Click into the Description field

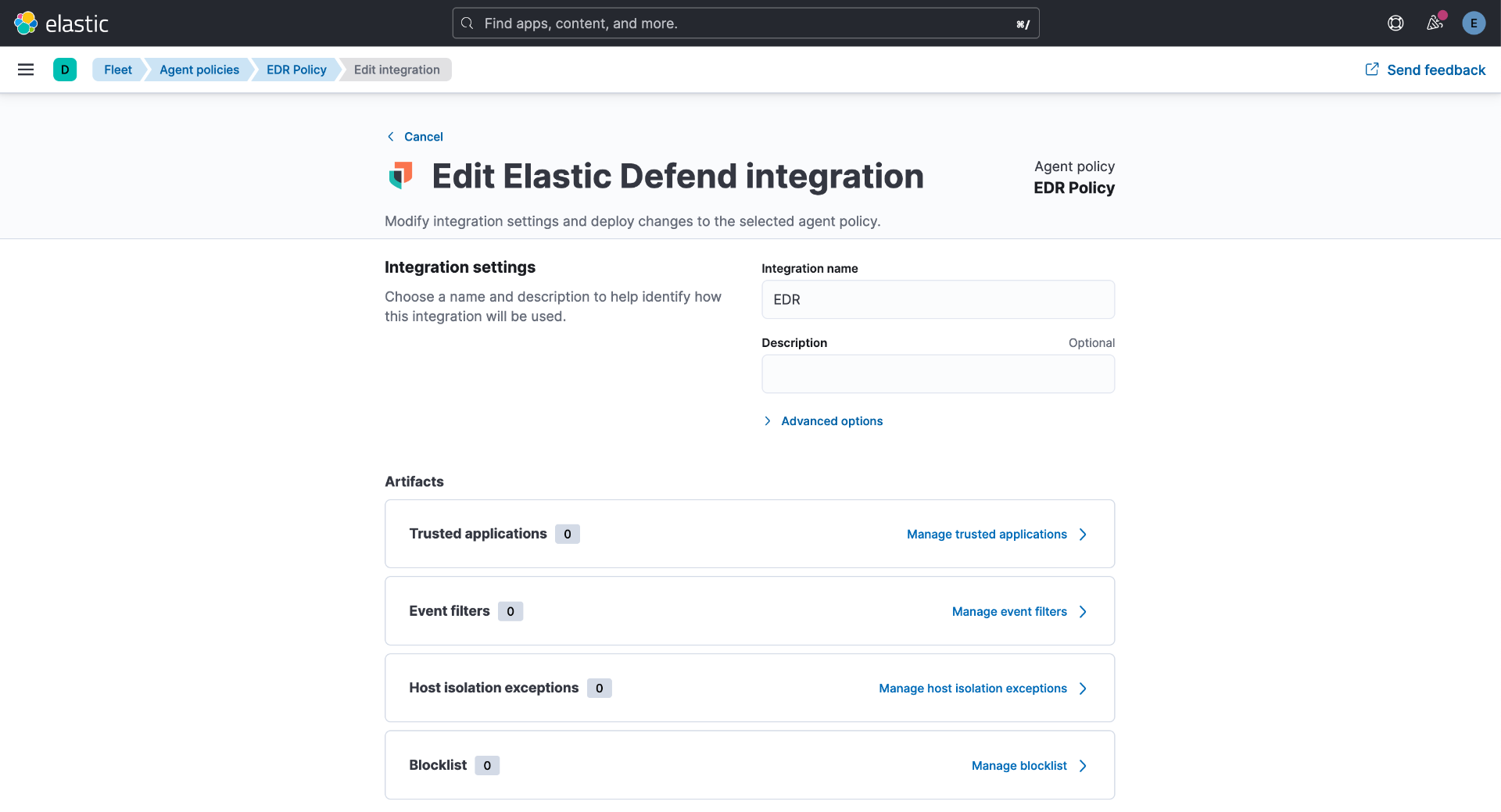pos(938,374)
